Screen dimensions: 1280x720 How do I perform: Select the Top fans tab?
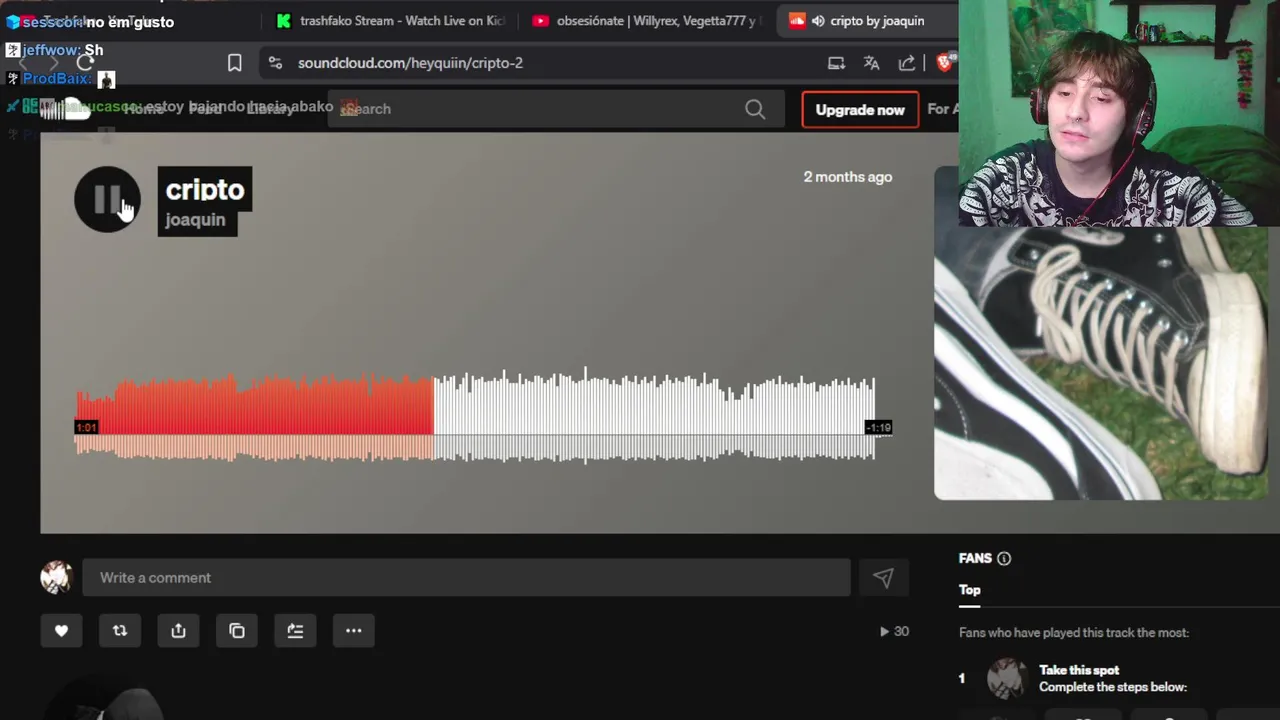pos(970,590)
